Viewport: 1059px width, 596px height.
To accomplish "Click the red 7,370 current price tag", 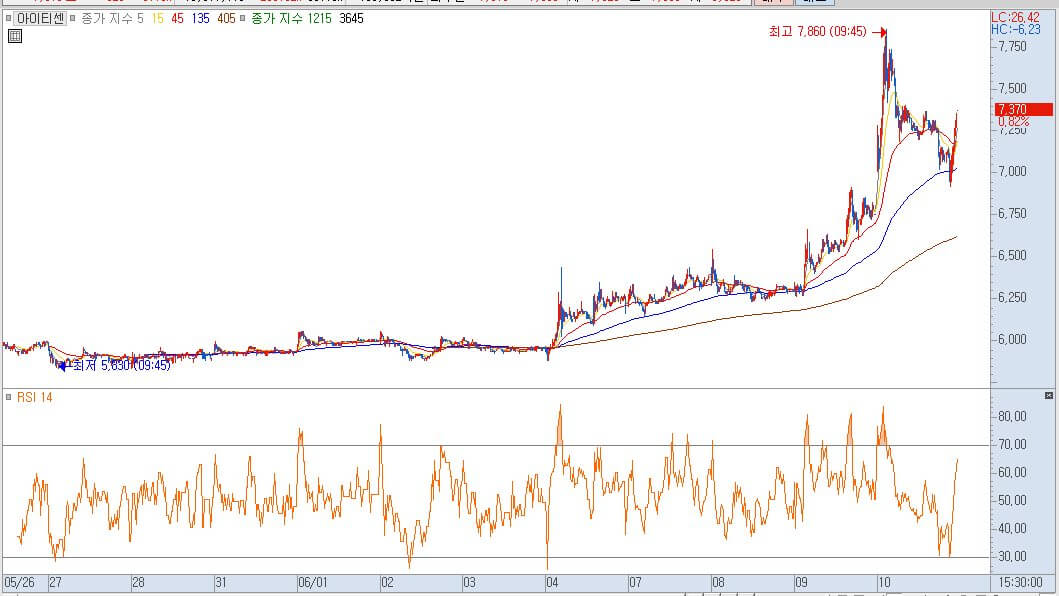I will pos(1024,109).
